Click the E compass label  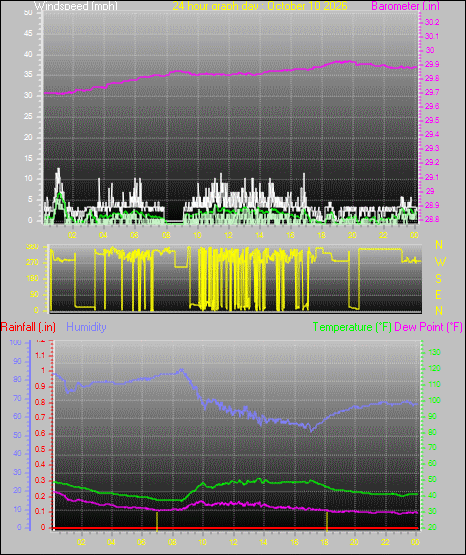(x=438, y=294)
